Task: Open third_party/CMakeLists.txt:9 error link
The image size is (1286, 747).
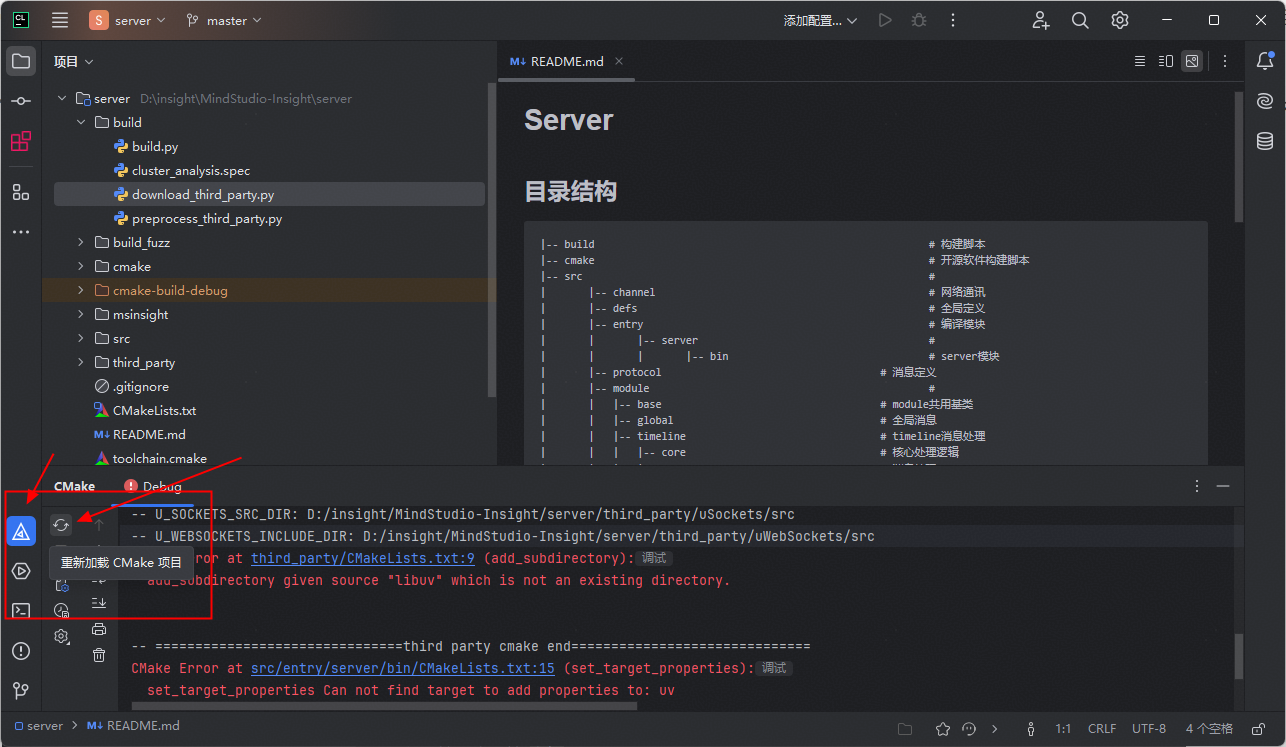Action: 363,558
